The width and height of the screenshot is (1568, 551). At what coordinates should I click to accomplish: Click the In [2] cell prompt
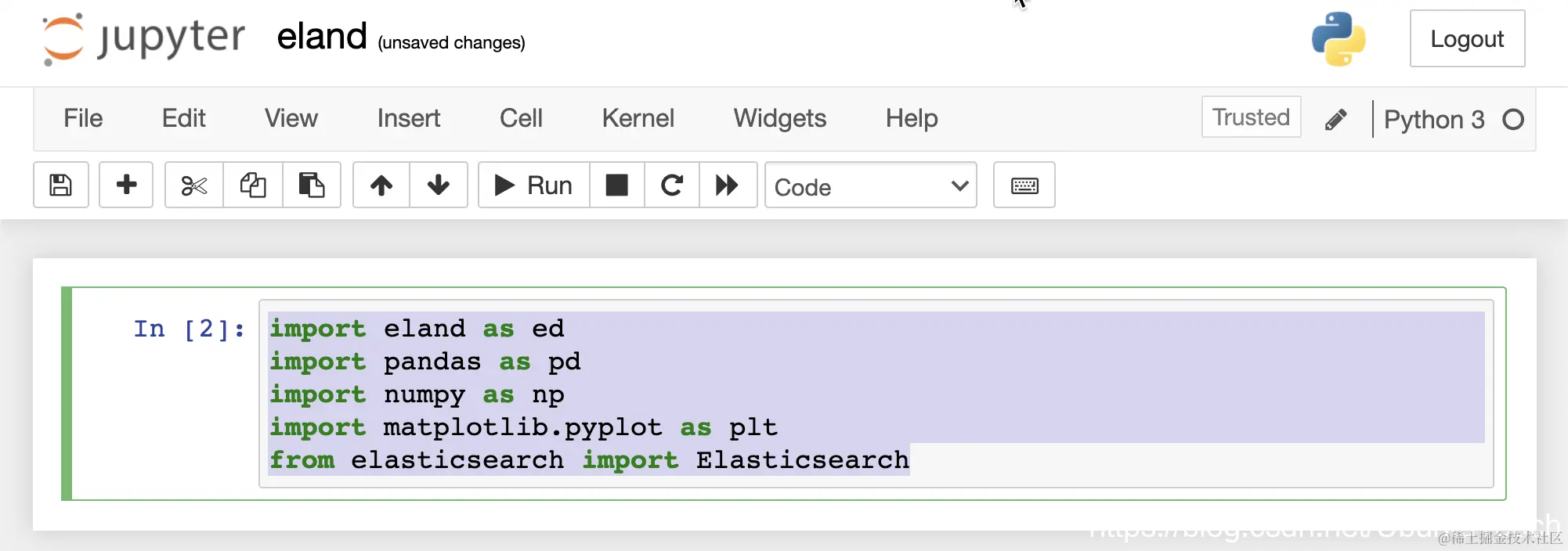pyautogui.click(x=189, y=329)
